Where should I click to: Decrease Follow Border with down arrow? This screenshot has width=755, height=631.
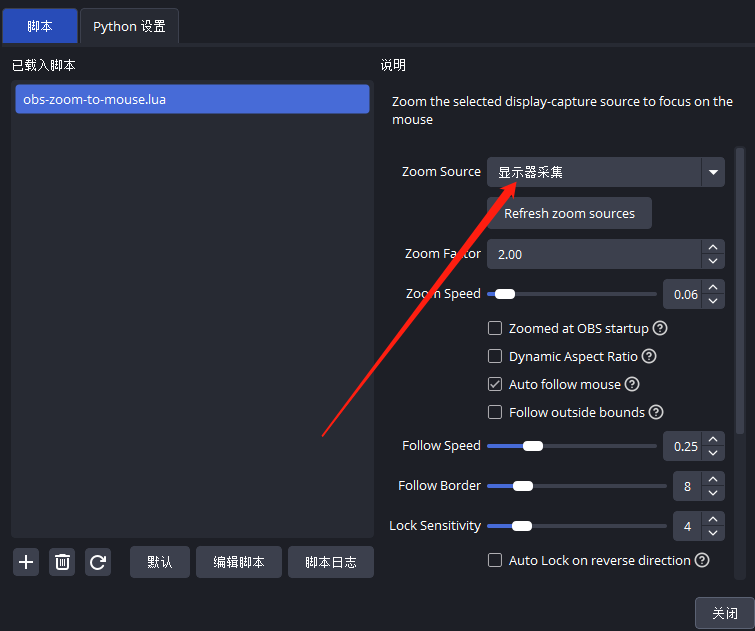coord(713,493)
